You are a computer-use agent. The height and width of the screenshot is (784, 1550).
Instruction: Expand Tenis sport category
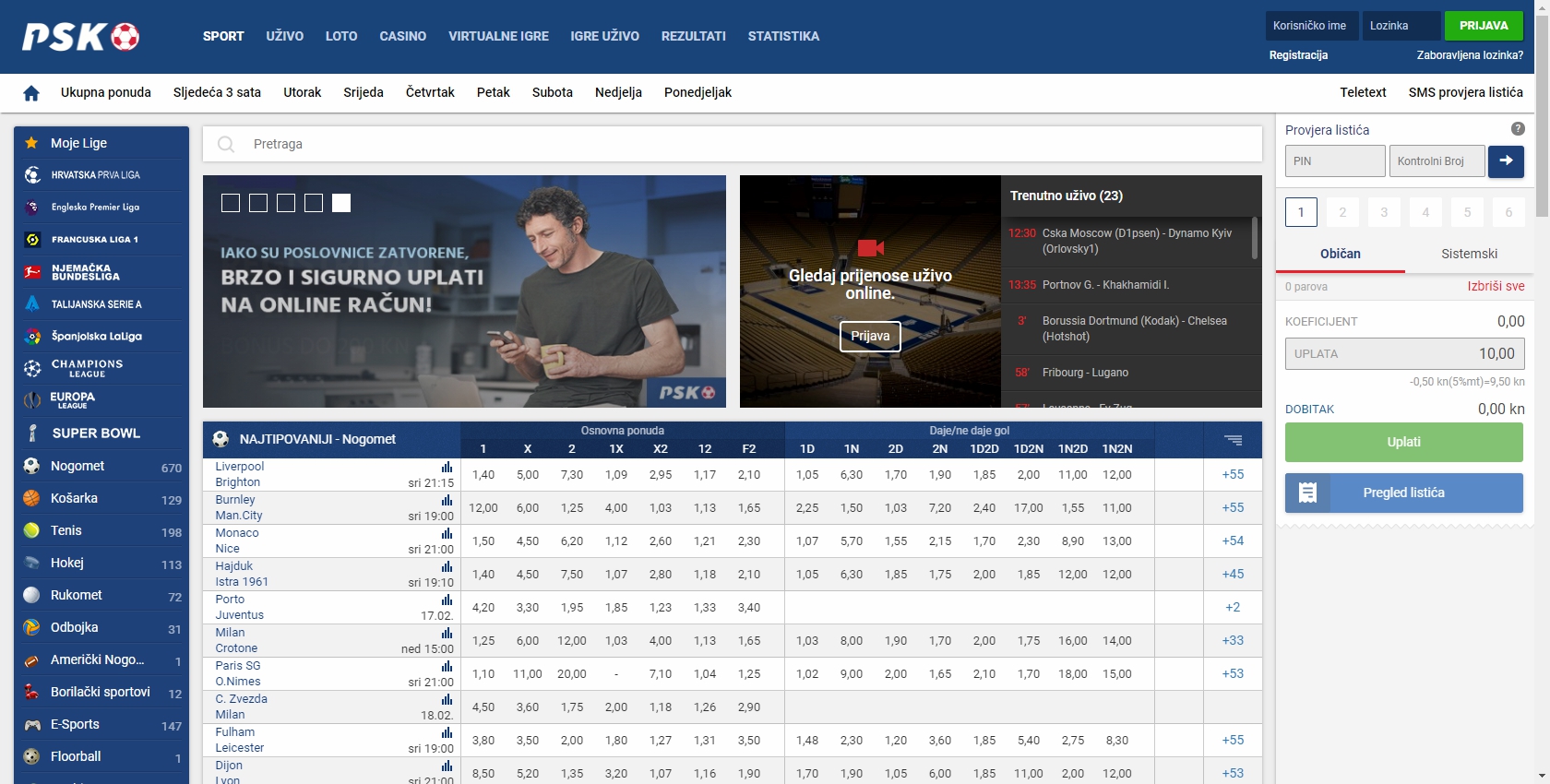click(x=101, y=531)
